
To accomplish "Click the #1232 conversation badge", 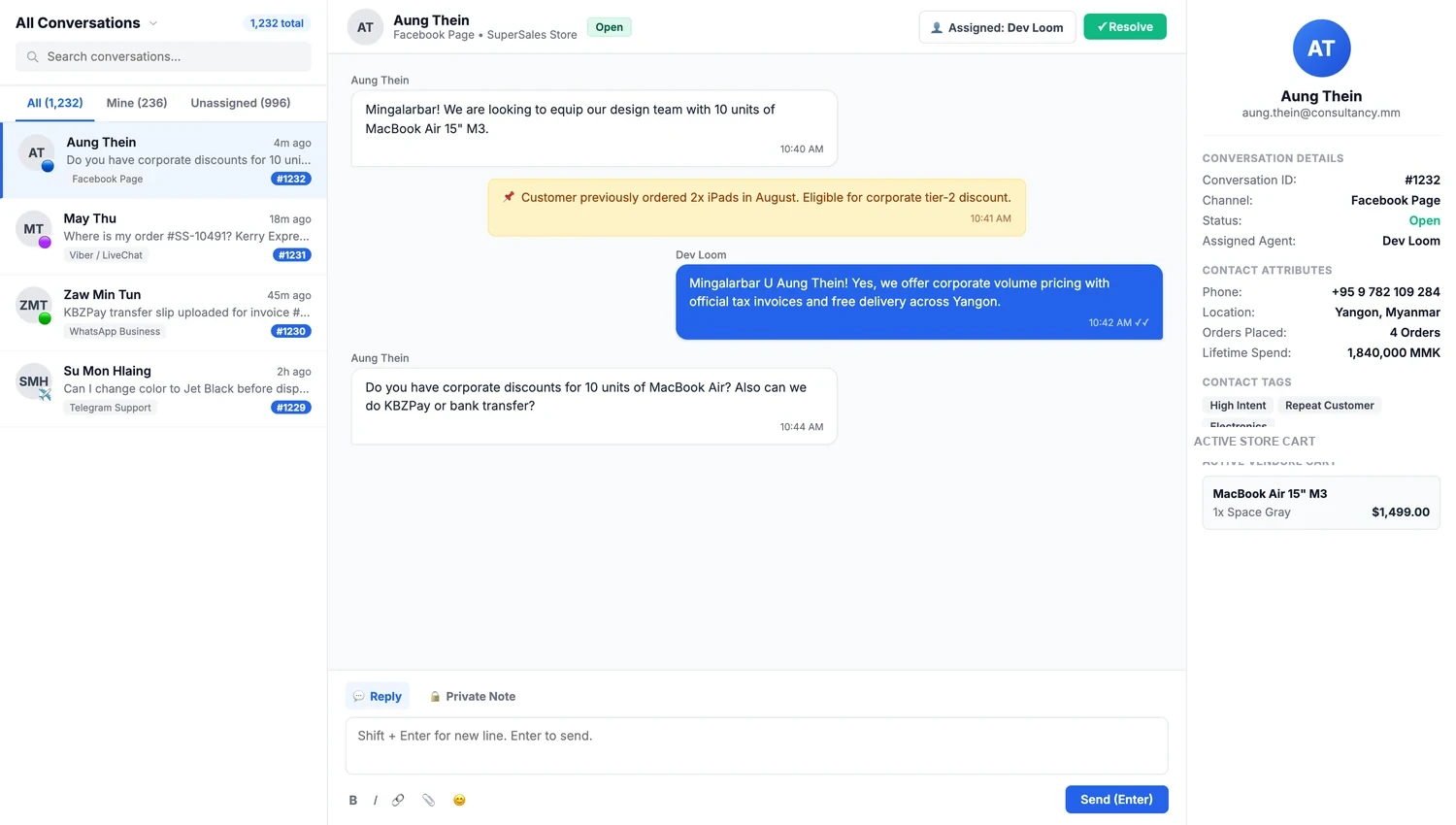I will coord(291,179).
